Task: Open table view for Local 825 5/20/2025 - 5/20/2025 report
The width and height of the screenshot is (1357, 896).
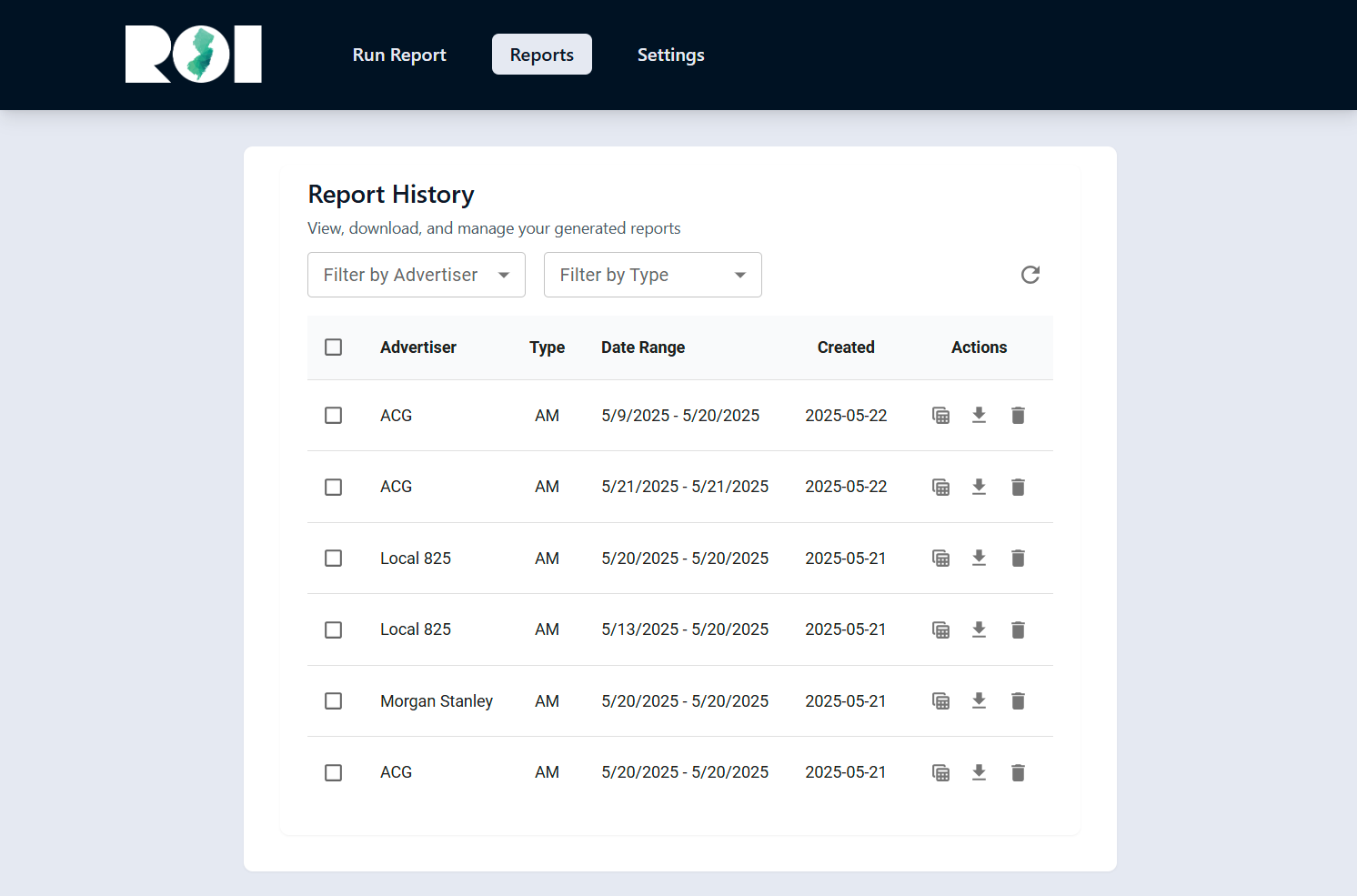Action: (x=941, y=558)
